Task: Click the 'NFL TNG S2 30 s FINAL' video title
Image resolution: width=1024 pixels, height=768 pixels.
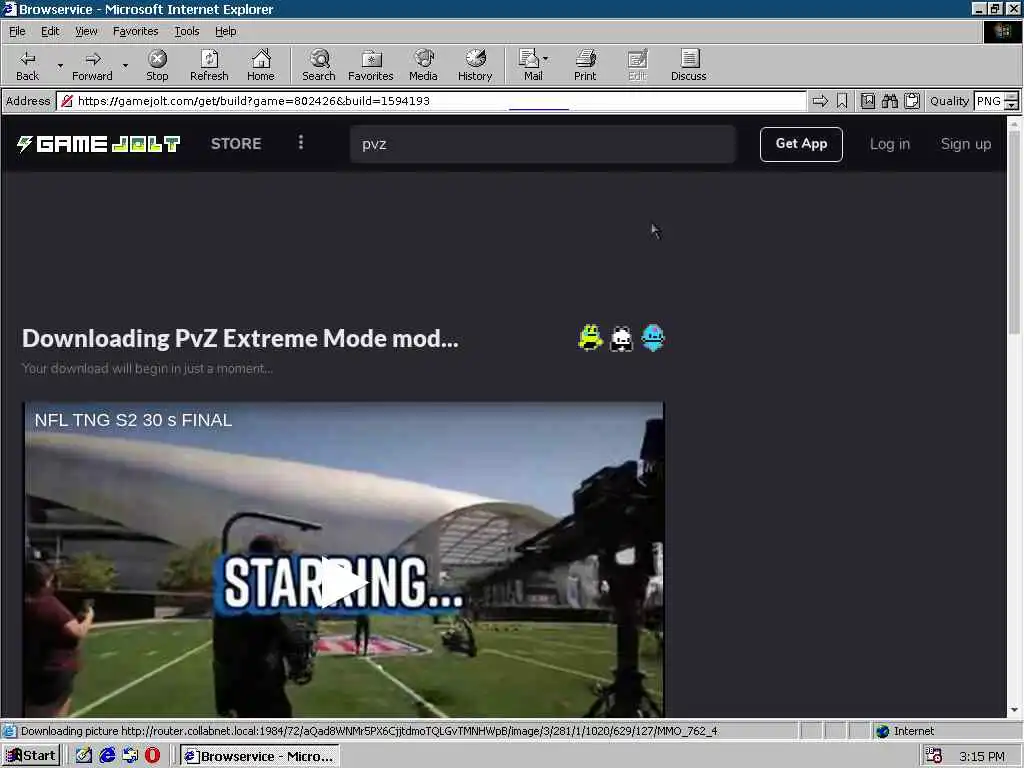Action: [x=133, y=420]
